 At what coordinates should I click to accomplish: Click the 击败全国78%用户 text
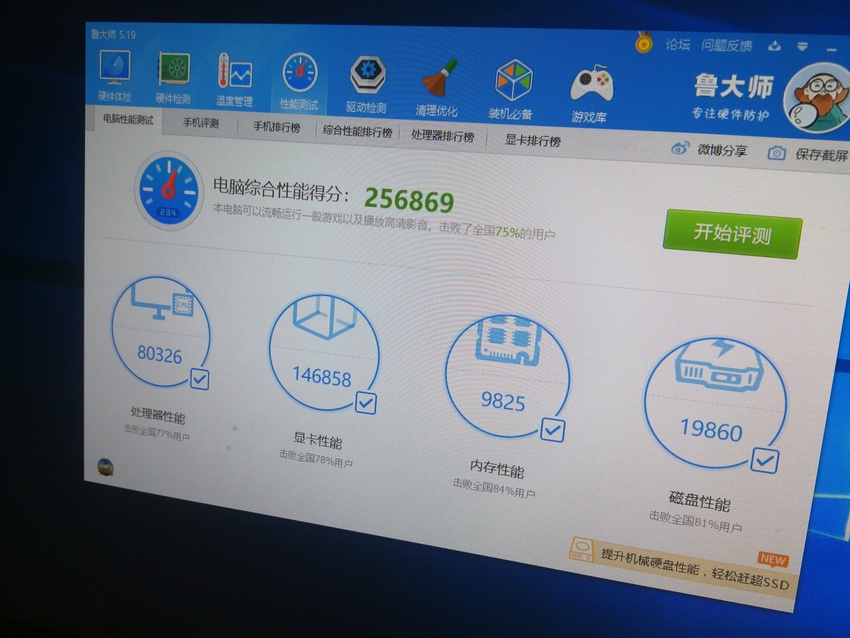315,459
